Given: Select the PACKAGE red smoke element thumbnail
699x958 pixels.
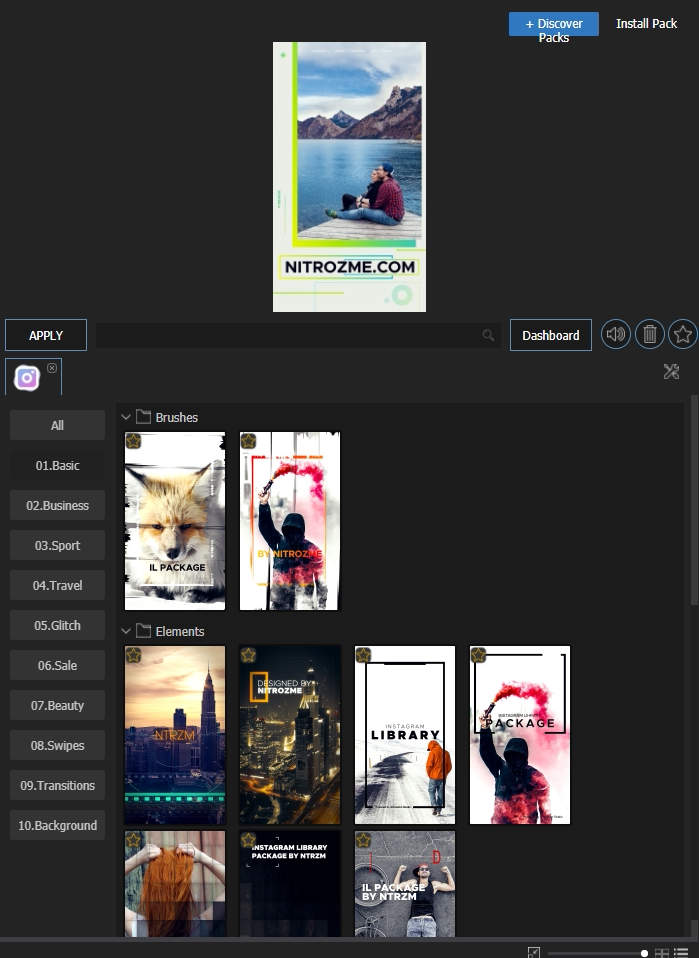Looking at the screenshot, I should tap(519, 735).
